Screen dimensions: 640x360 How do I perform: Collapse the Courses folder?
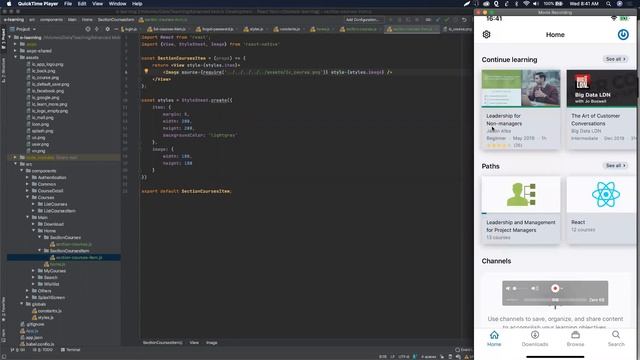(x=27, y=198)
